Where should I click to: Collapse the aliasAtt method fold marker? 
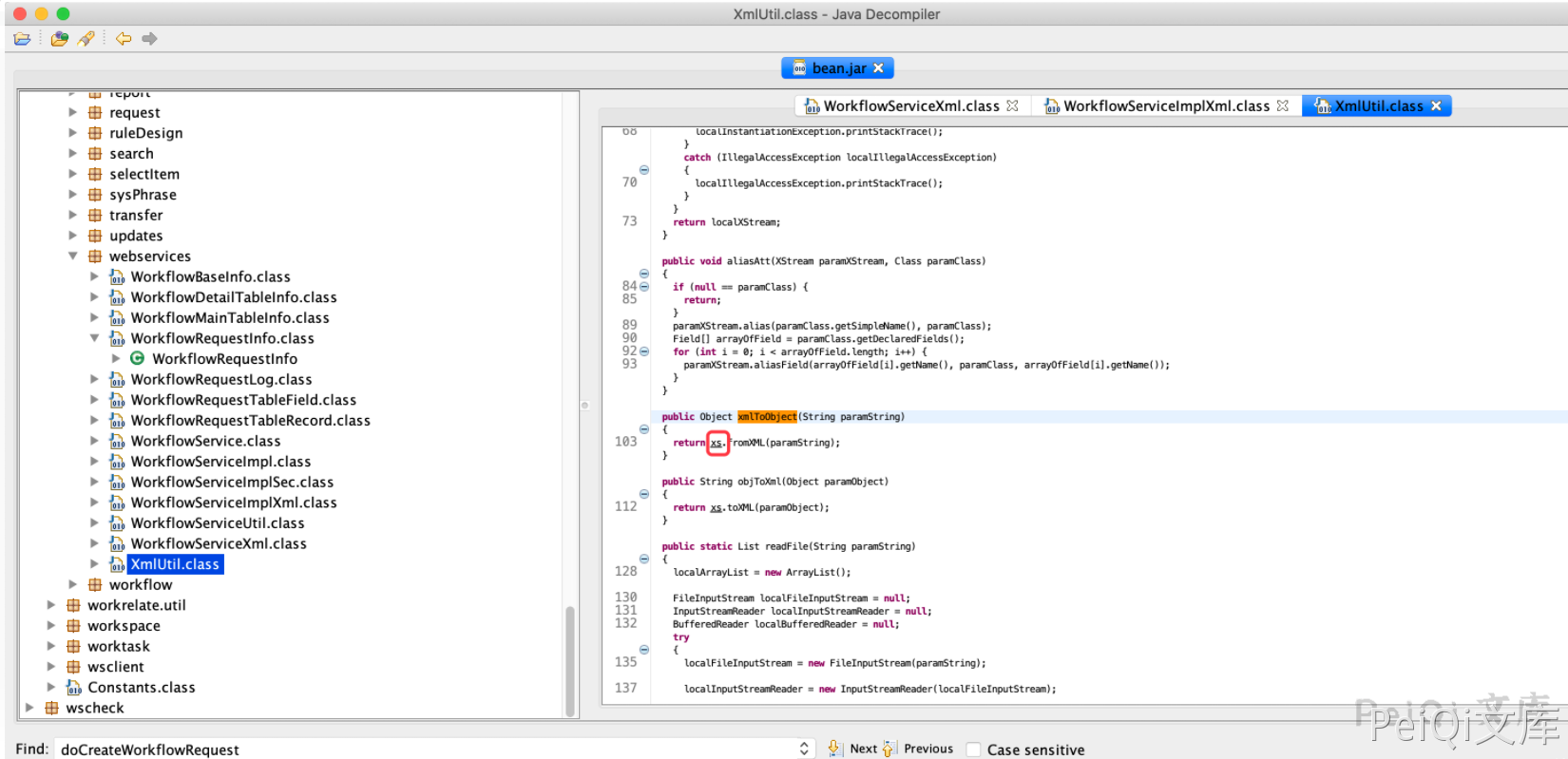coord(644,274)
